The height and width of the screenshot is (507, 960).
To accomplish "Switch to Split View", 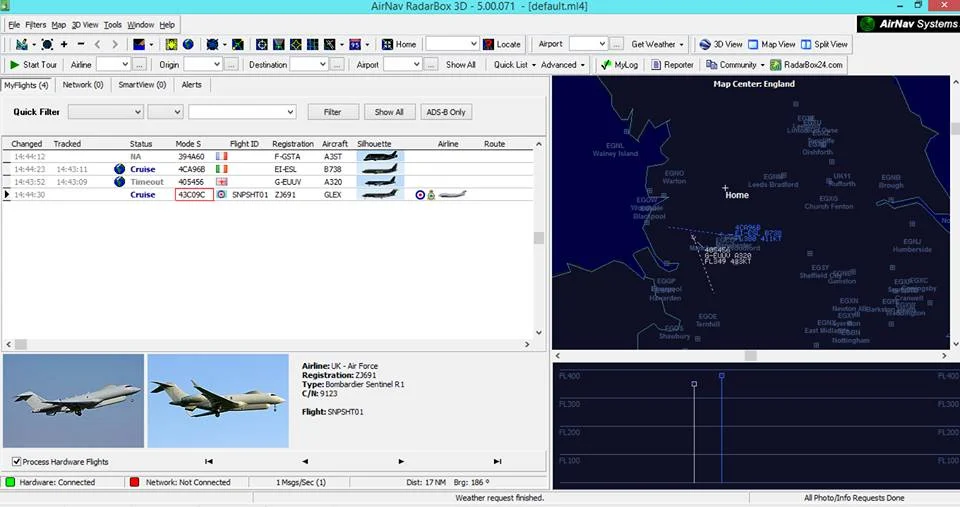I will [x=824, y=44].
